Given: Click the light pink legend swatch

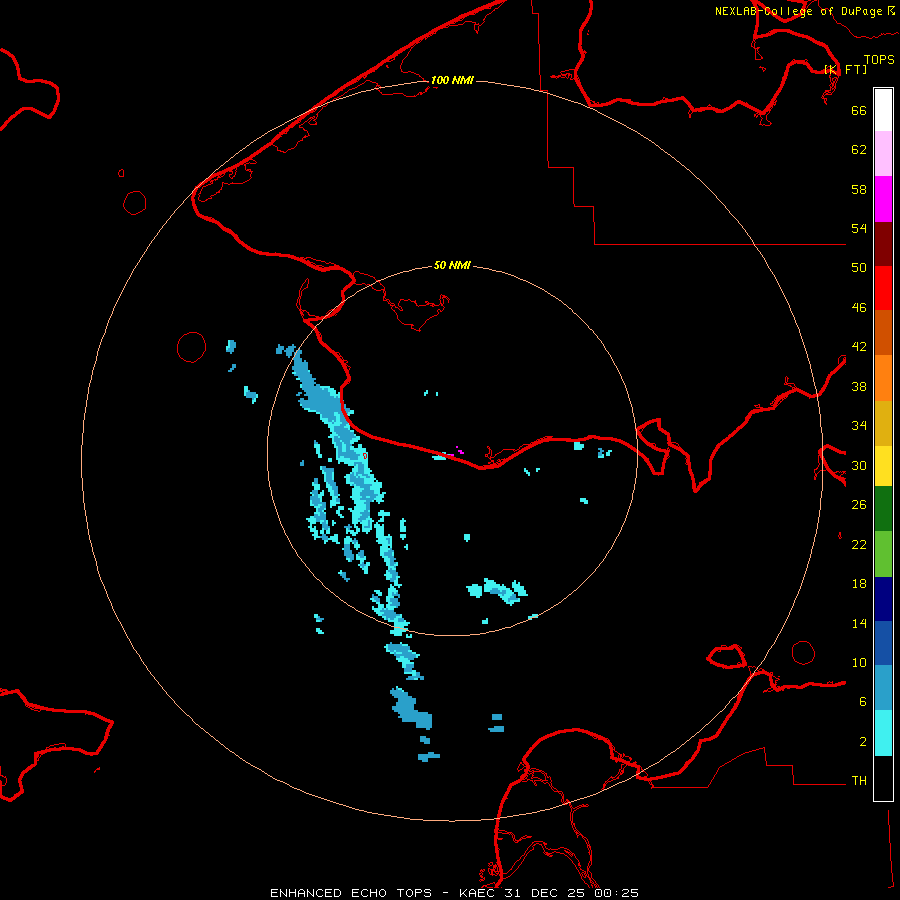Looking at the screenshot, I should click(x=883, y=154).
